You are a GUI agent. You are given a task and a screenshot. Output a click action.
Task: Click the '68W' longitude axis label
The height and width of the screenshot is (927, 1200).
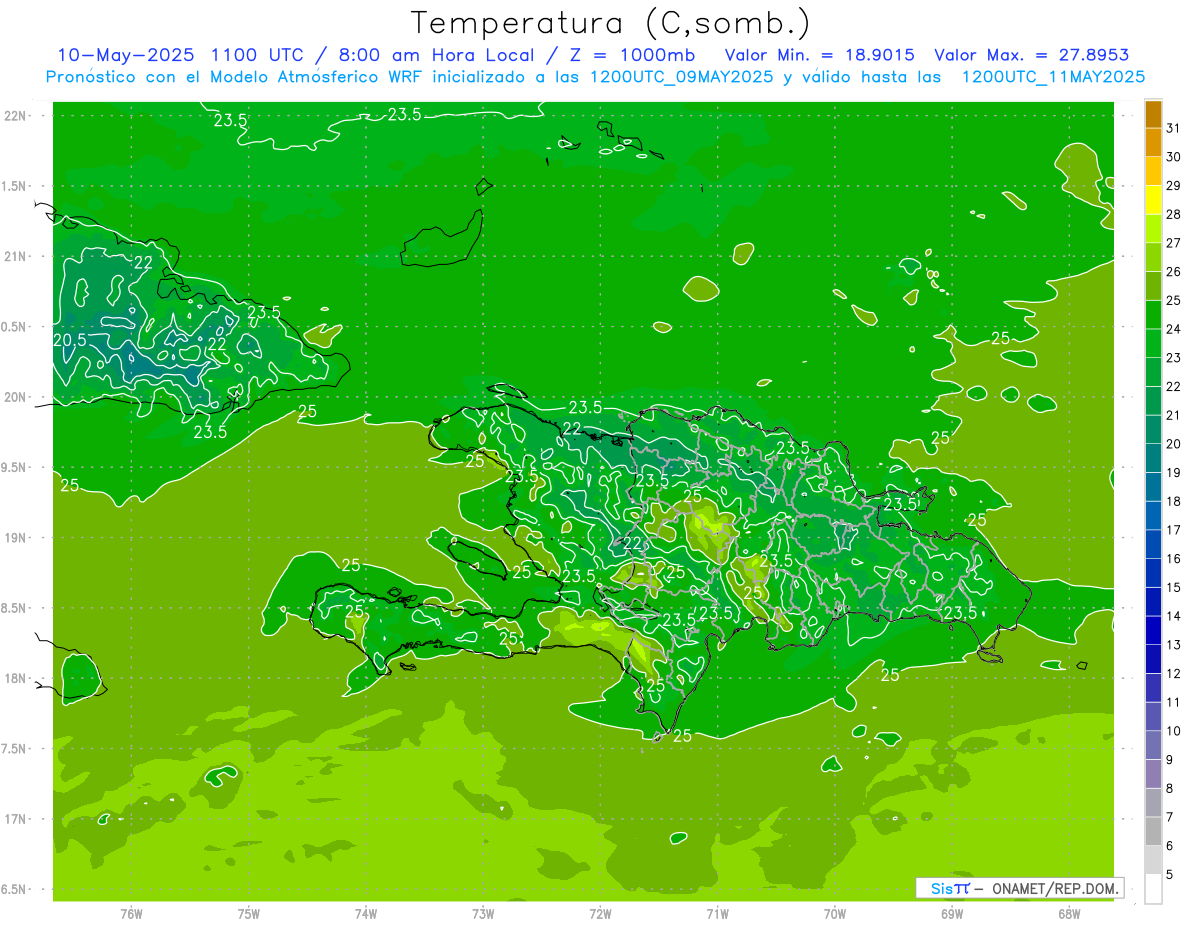pyautogui.click(x=1069, y=914)
